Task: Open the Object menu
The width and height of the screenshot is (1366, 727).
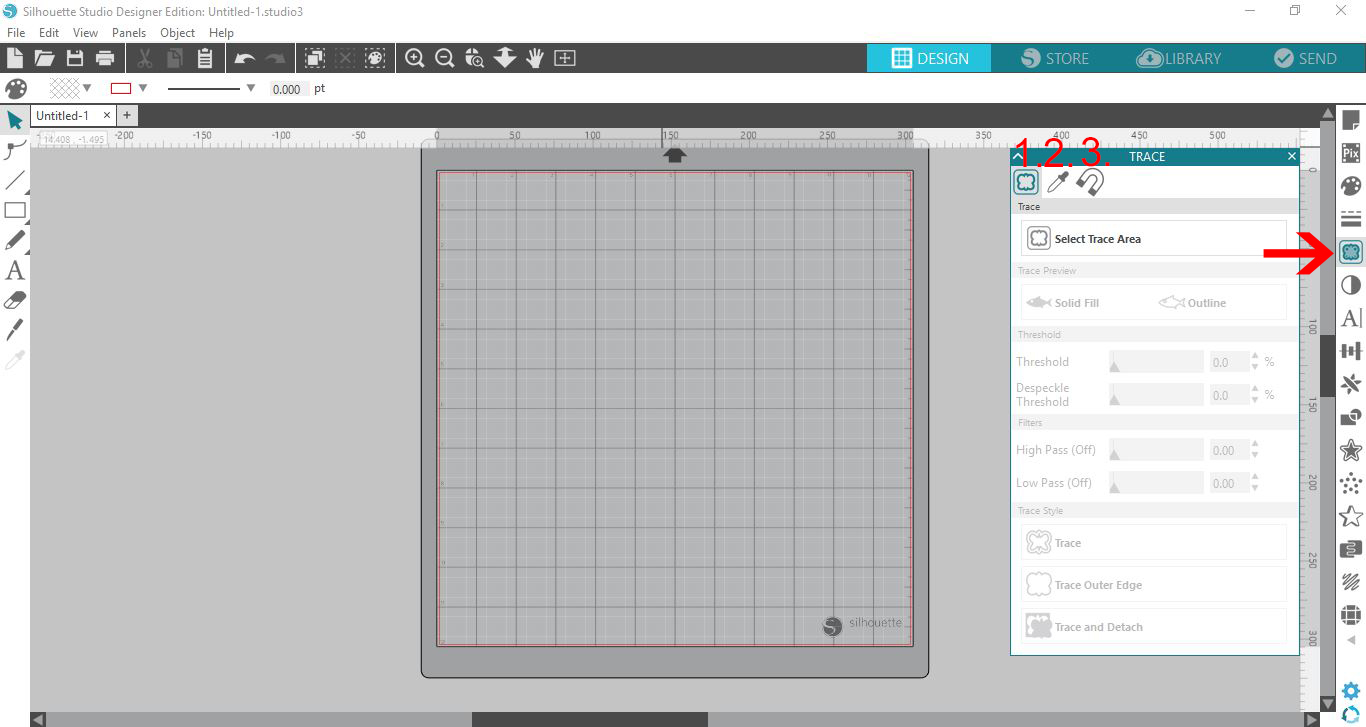Action: (x=178, y=33)
